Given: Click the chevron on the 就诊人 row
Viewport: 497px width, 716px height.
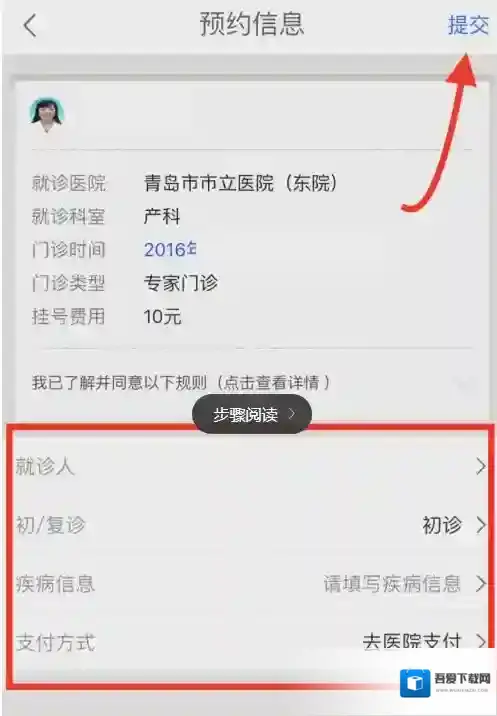Looking at the screenshot, I should click(481, 466).
